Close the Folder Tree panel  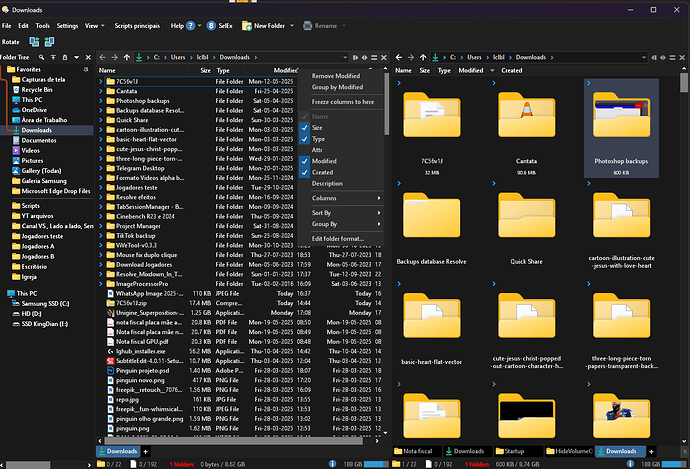[88, 57]
